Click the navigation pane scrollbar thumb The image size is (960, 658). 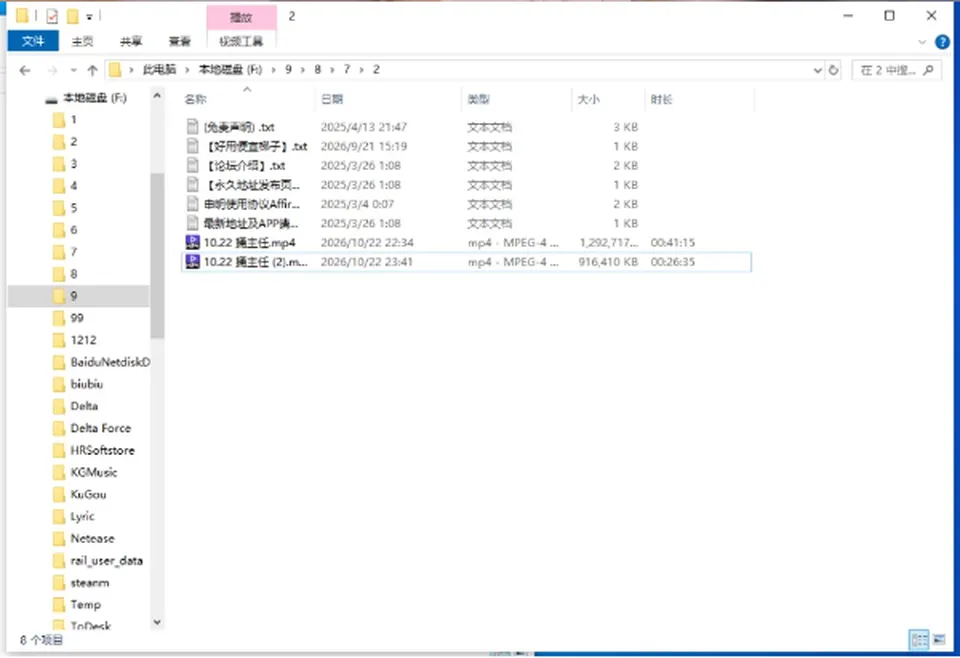point(157,255)
